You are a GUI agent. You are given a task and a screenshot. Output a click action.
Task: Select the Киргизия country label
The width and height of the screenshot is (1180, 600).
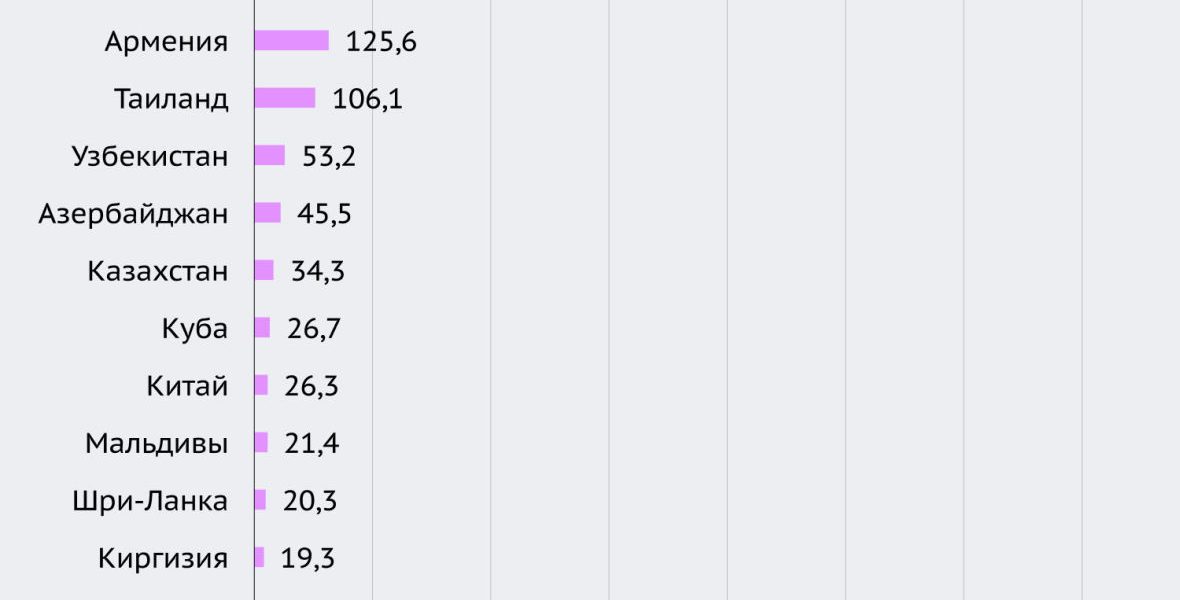tap(163, 558)
